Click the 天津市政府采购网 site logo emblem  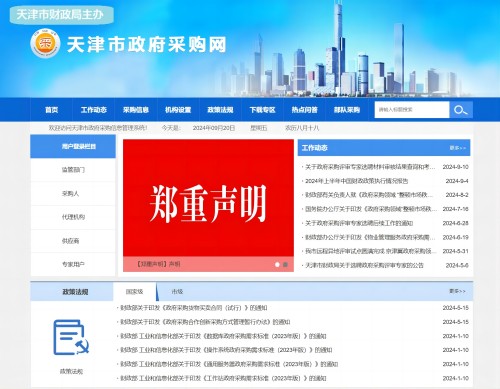[45, 43]
